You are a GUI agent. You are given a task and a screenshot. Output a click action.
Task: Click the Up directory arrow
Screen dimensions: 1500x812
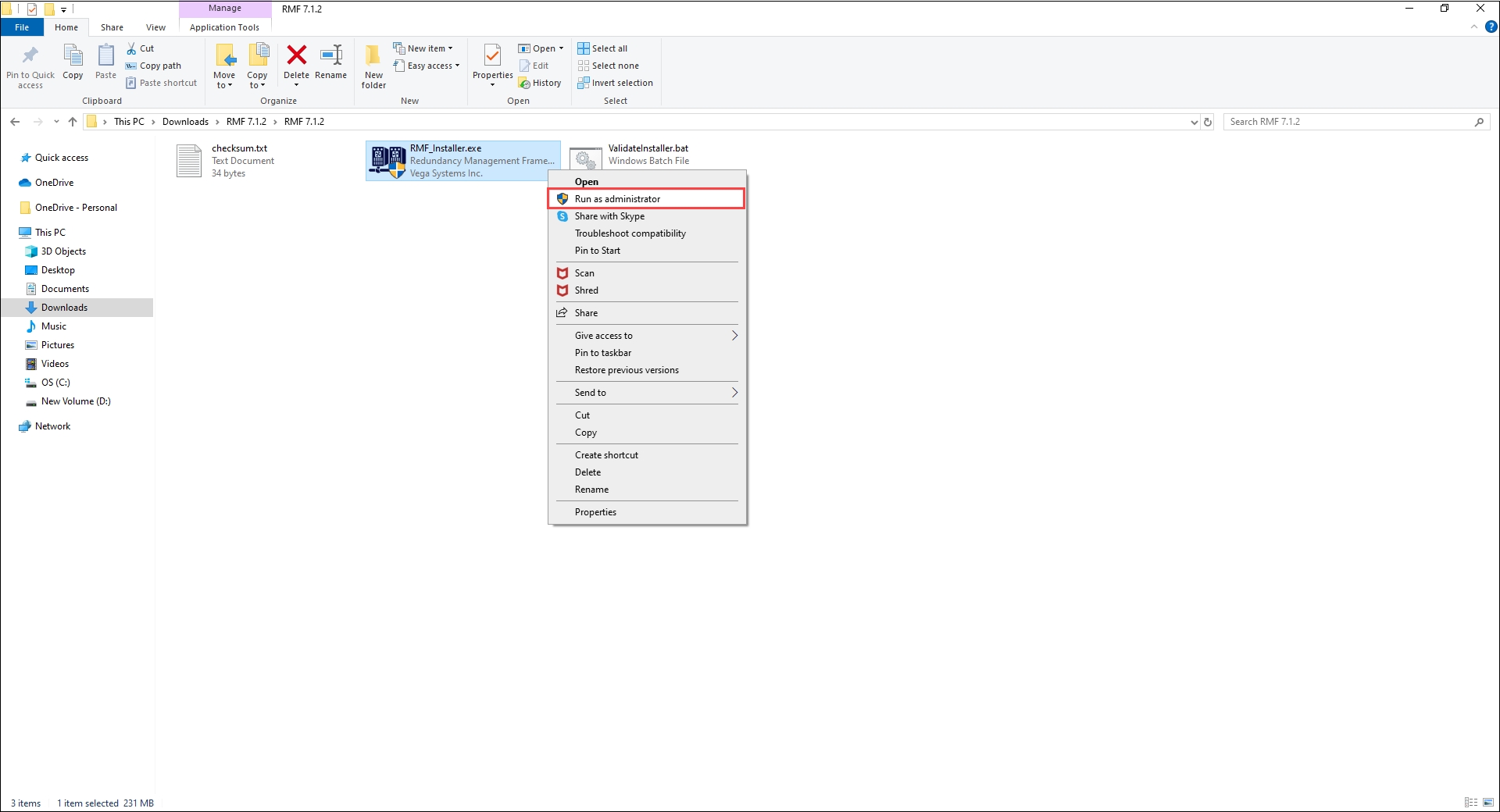[x=73, y=122]
